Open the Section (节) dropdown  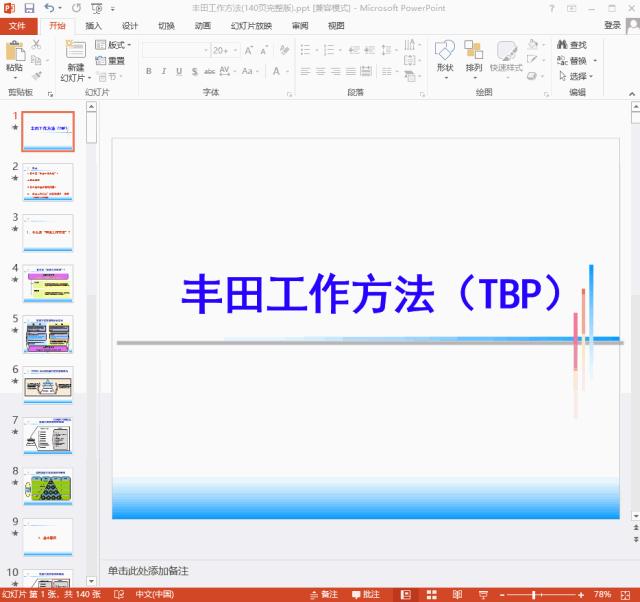pyautogui.click(x=109, y=76)
